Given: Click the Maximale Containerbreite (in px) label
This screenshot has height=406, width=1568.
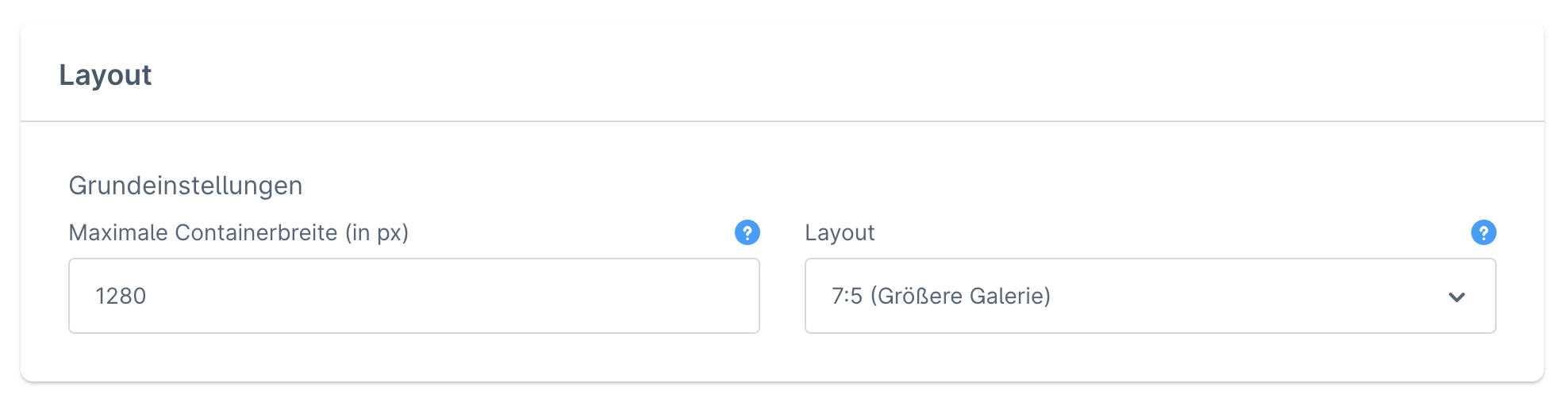Looking at the screenshot, I should [238, 232].
